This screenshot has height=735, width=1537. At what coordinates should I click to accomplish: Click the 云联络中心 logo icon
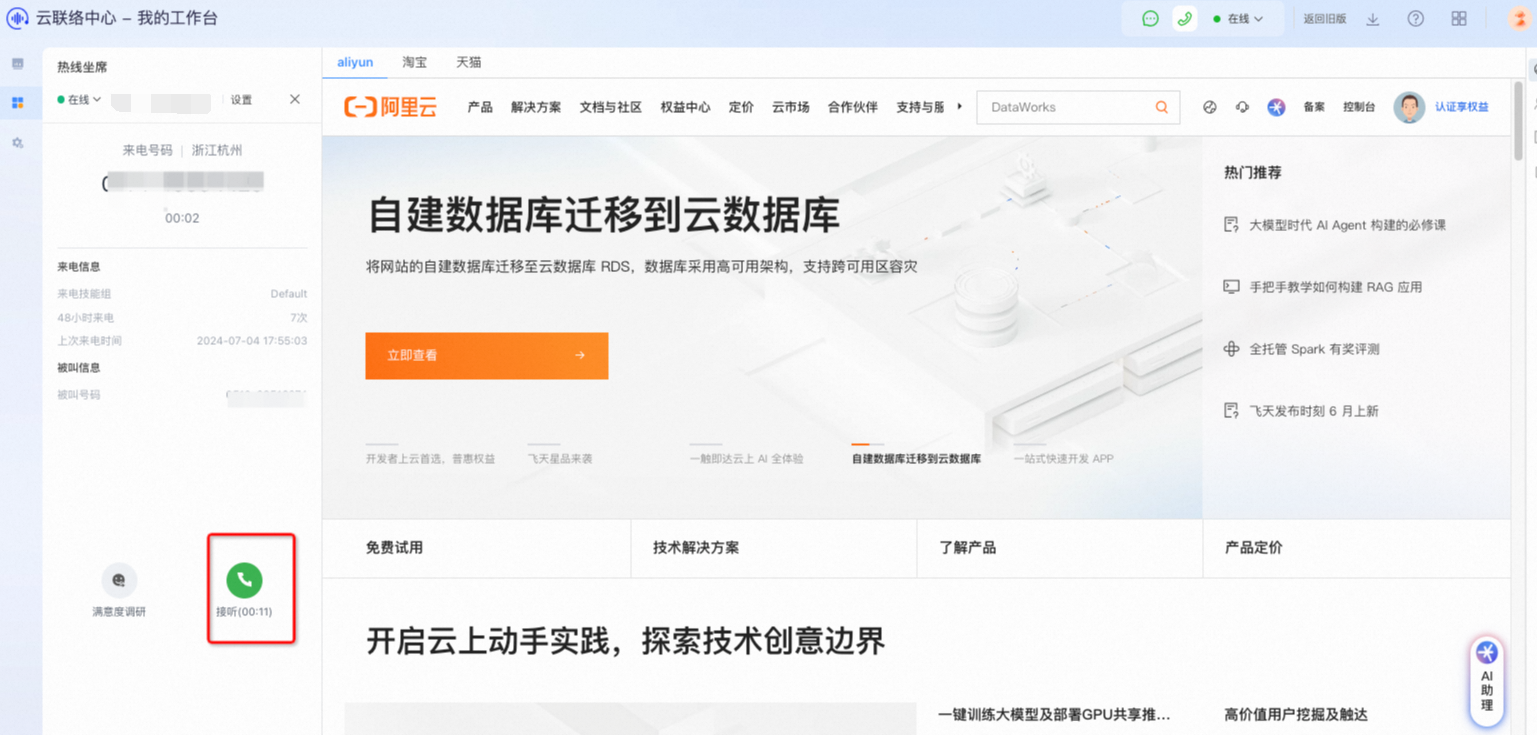pos(18,19)
